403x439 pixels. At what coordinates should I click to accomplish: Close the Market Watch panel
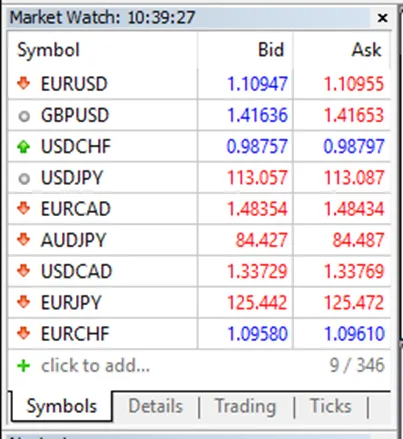382,18
